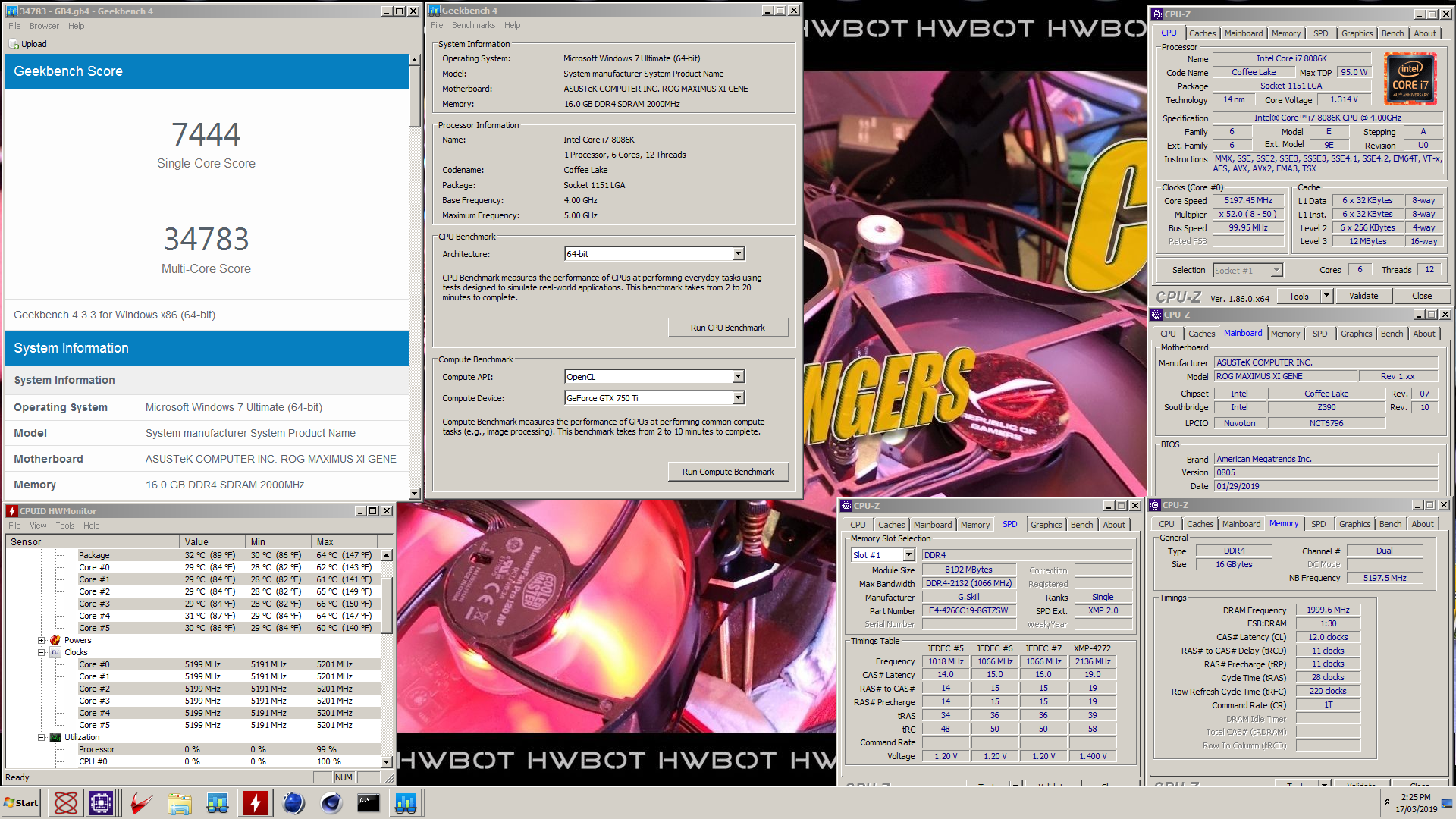Click the Close button in CPU-Z
1456x819 pixels.
1422,296
